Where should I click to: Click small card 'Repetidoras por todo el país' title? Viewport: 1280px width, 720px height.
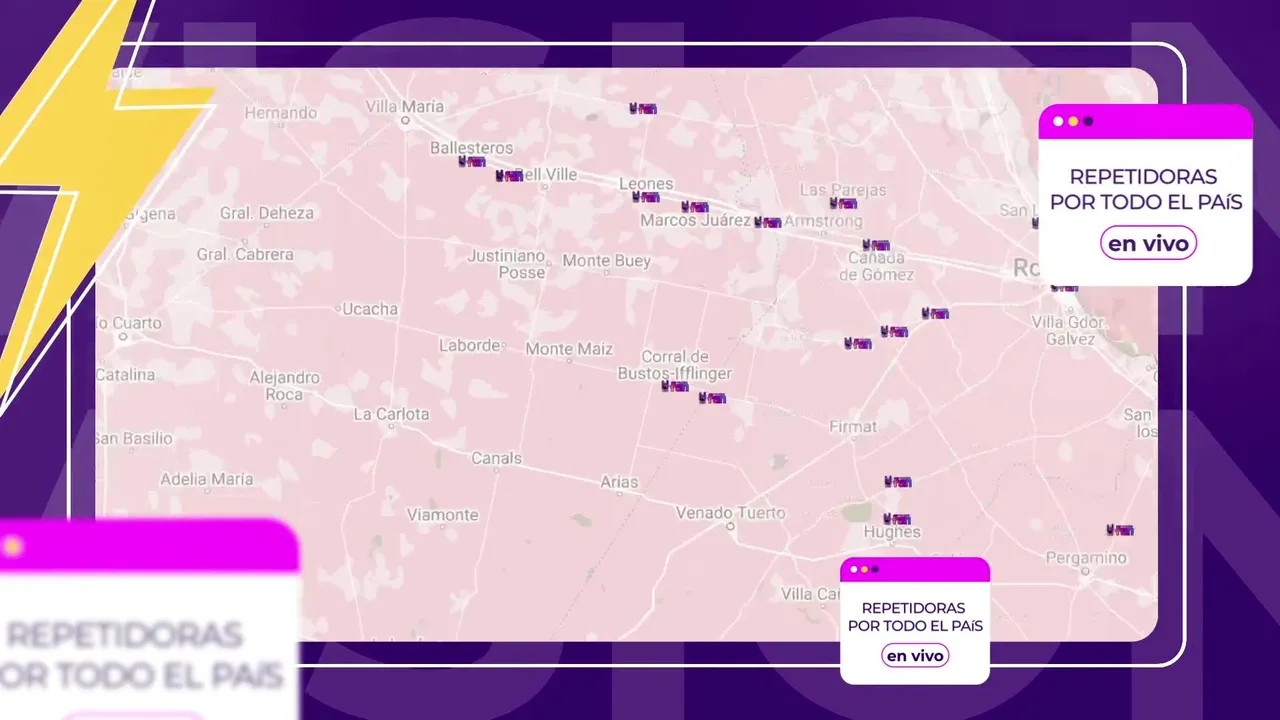click(915, 616)
